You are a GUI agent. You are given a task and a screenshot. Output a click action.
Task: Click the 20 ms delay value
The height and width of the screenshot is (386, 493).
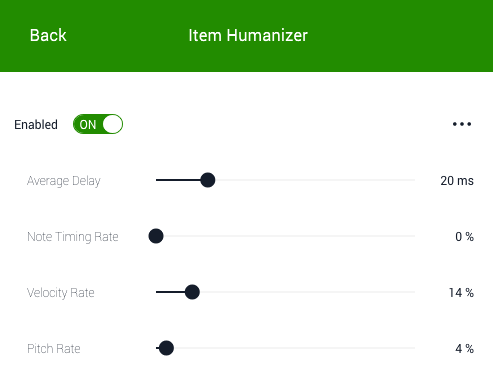[457, 181]
